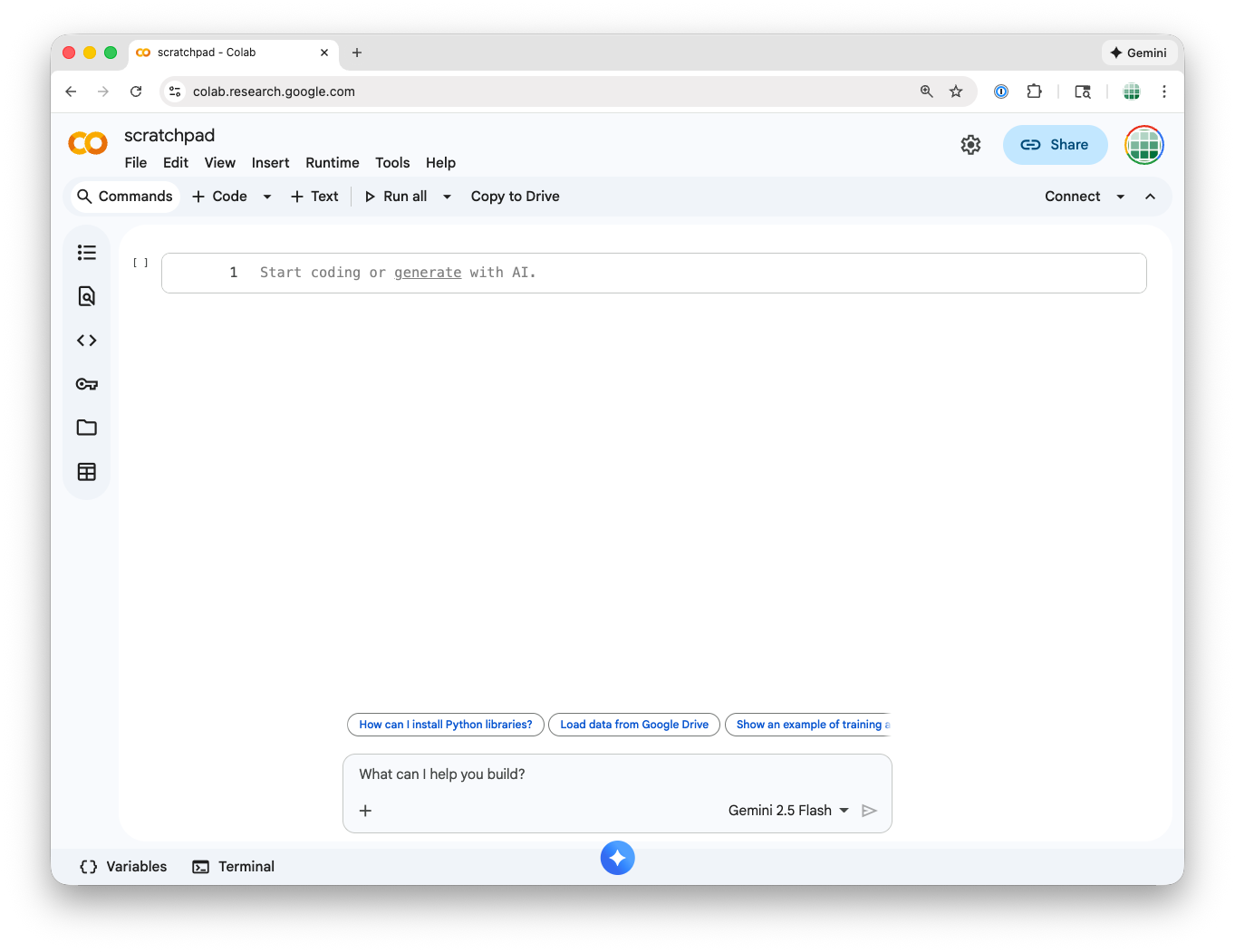This screenshot has height=952, width=1235.
Task: Click the Copy to Drive button
Action: (x=515, y=197)
